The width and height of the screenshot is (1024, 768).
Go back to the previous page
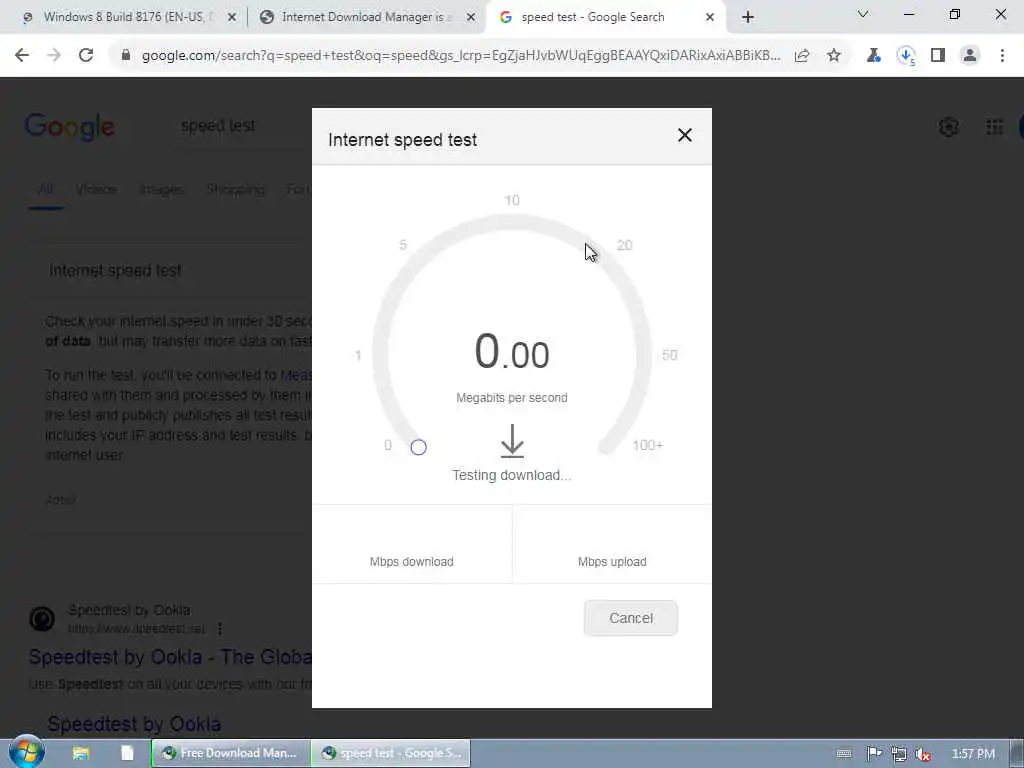point(22,56)
